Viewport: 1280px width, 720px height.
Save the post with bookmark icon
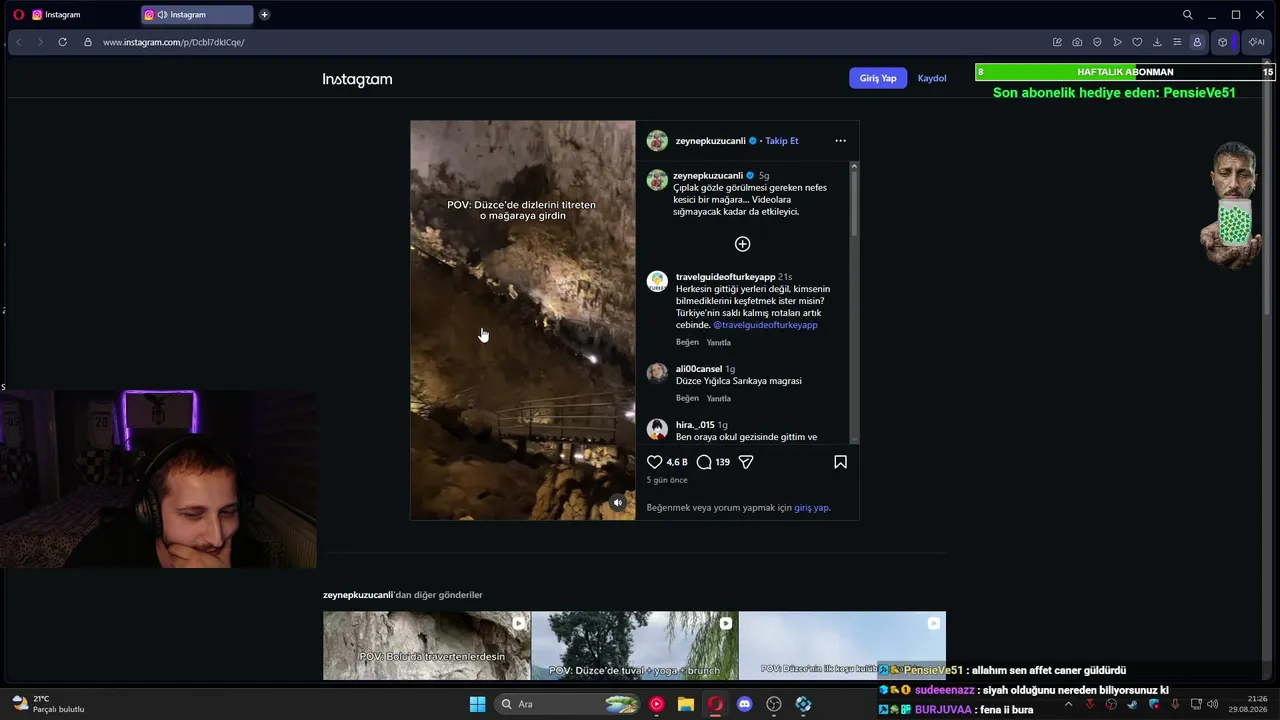coord(840,462)
